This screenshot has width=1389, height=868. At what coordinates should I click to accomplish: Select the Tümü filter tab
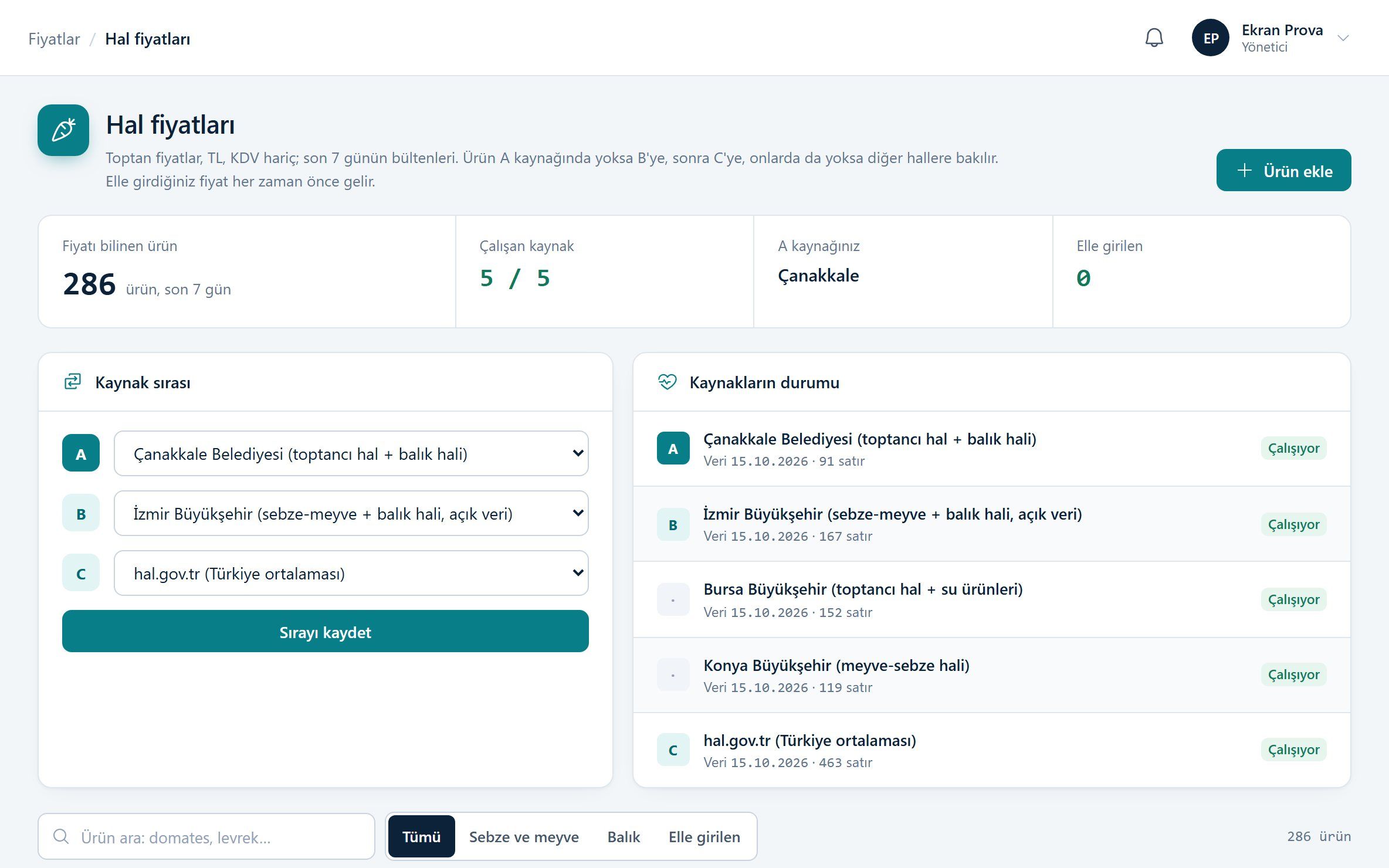(421, 836)
